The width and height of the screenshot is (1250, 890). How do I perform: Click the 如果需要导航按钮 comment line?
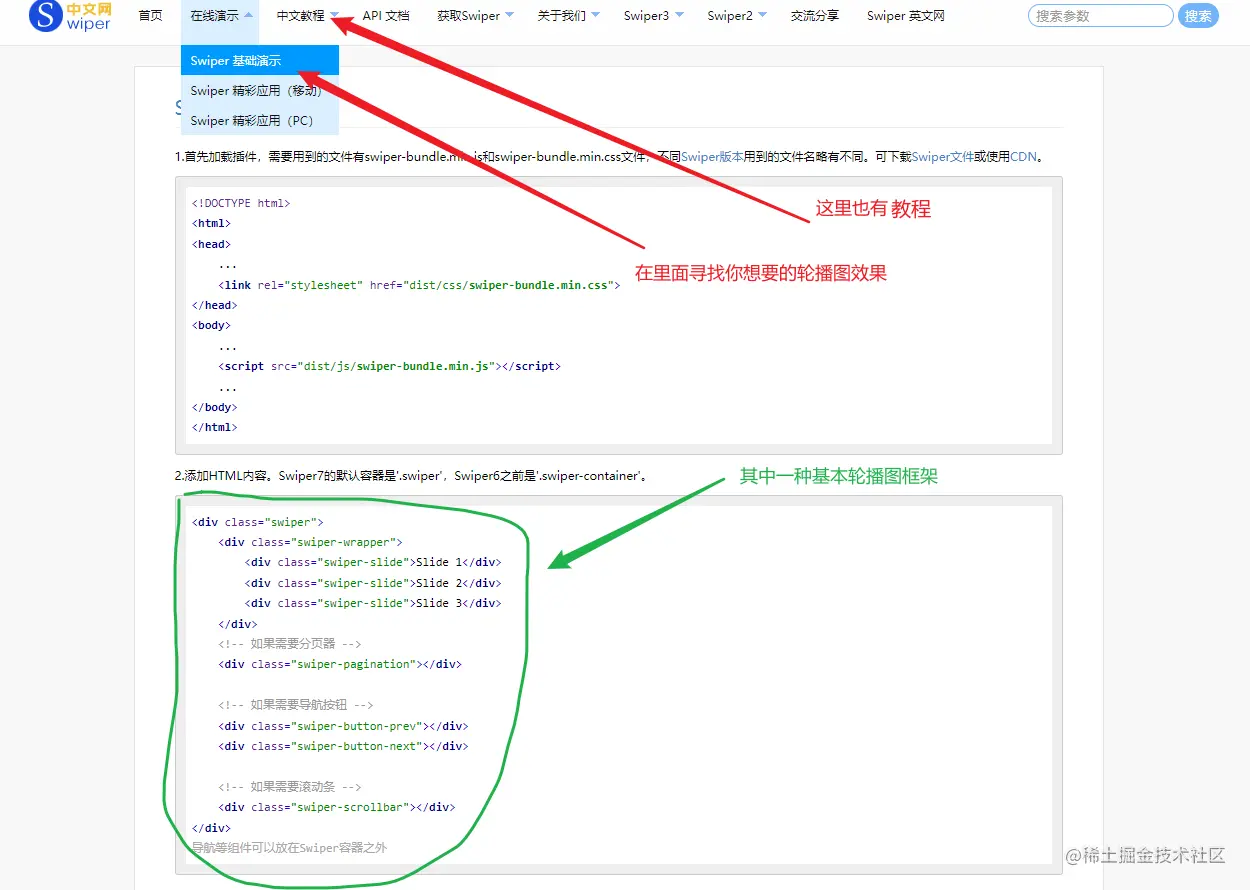(x=296, y=705)
